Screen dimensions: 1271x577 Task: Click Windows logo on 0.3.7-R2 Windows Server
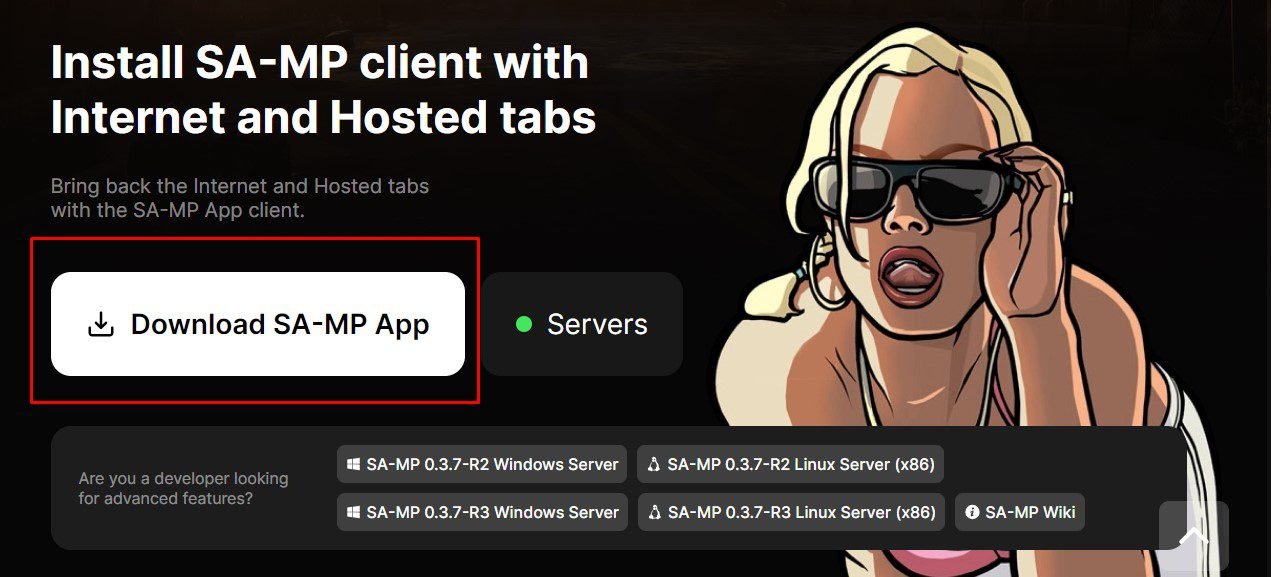click(x=353, y=464)
